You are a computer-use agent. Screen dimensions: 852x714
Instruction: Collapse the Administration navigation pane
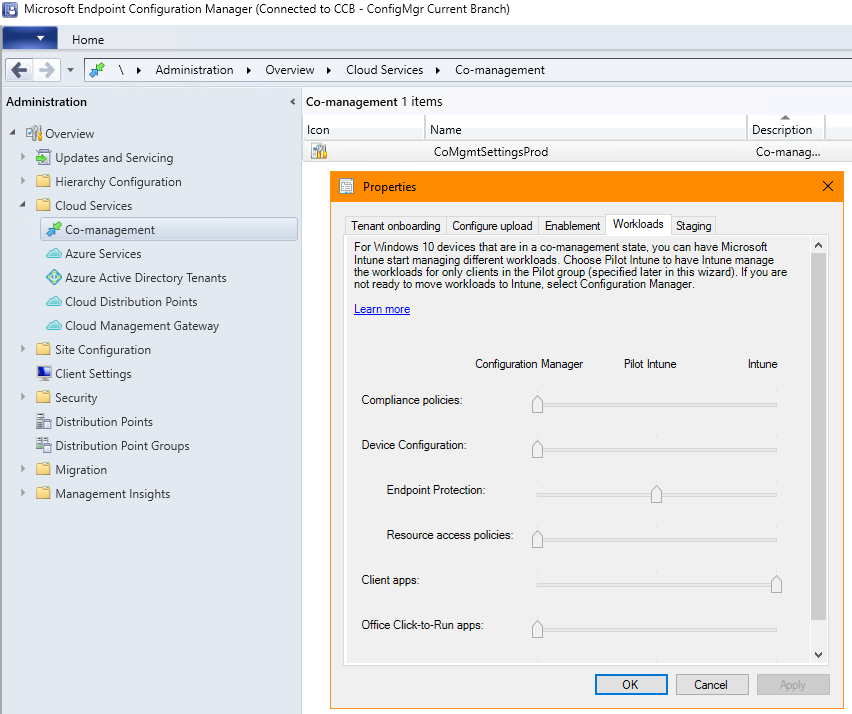[x=292, y=102]
